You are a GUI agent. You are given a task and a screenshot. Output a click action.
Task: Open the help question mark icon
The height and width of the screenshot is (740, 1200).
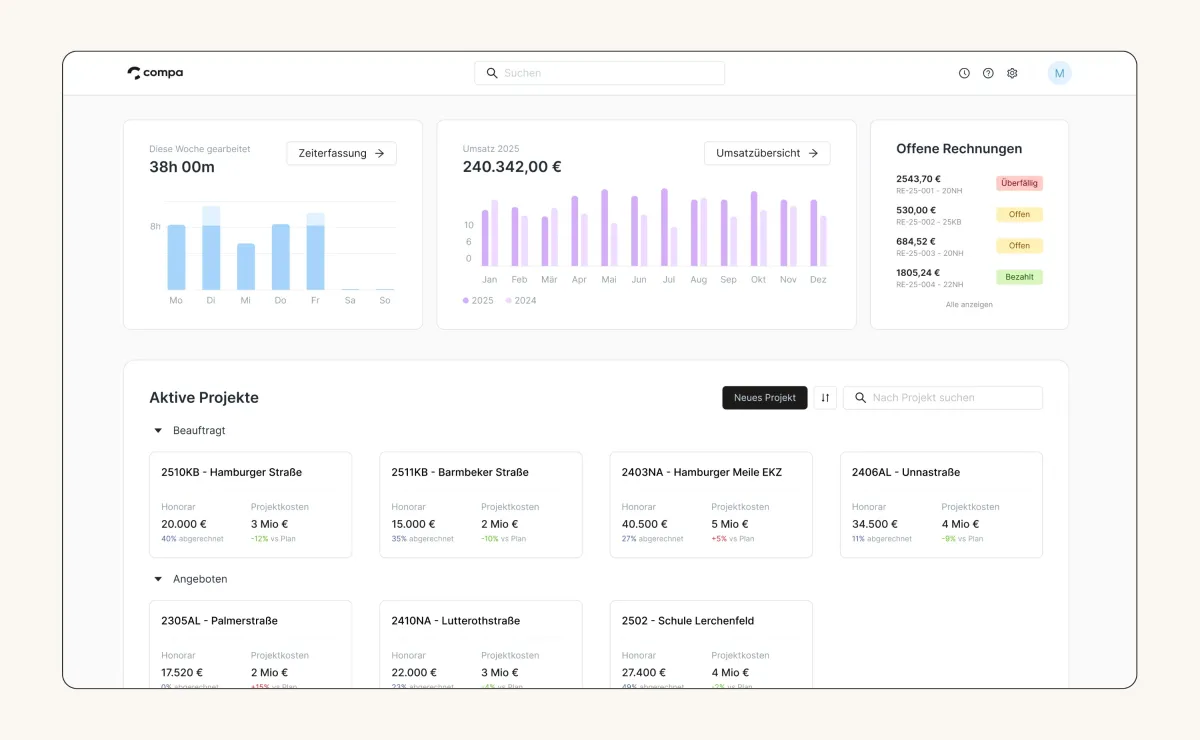point(988,73)
